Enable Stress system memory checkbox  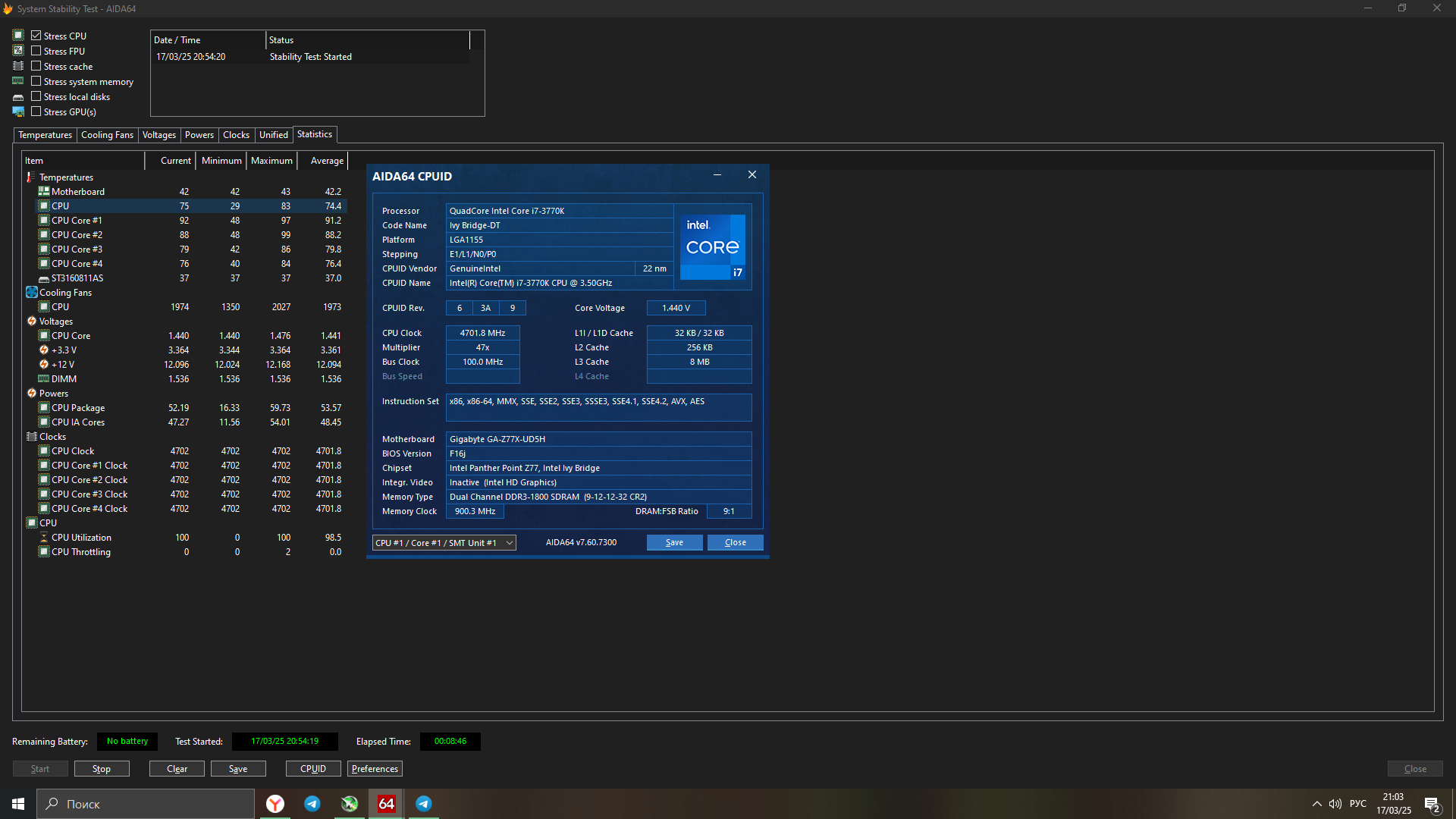pyautogui.click(x=36, y=81)
